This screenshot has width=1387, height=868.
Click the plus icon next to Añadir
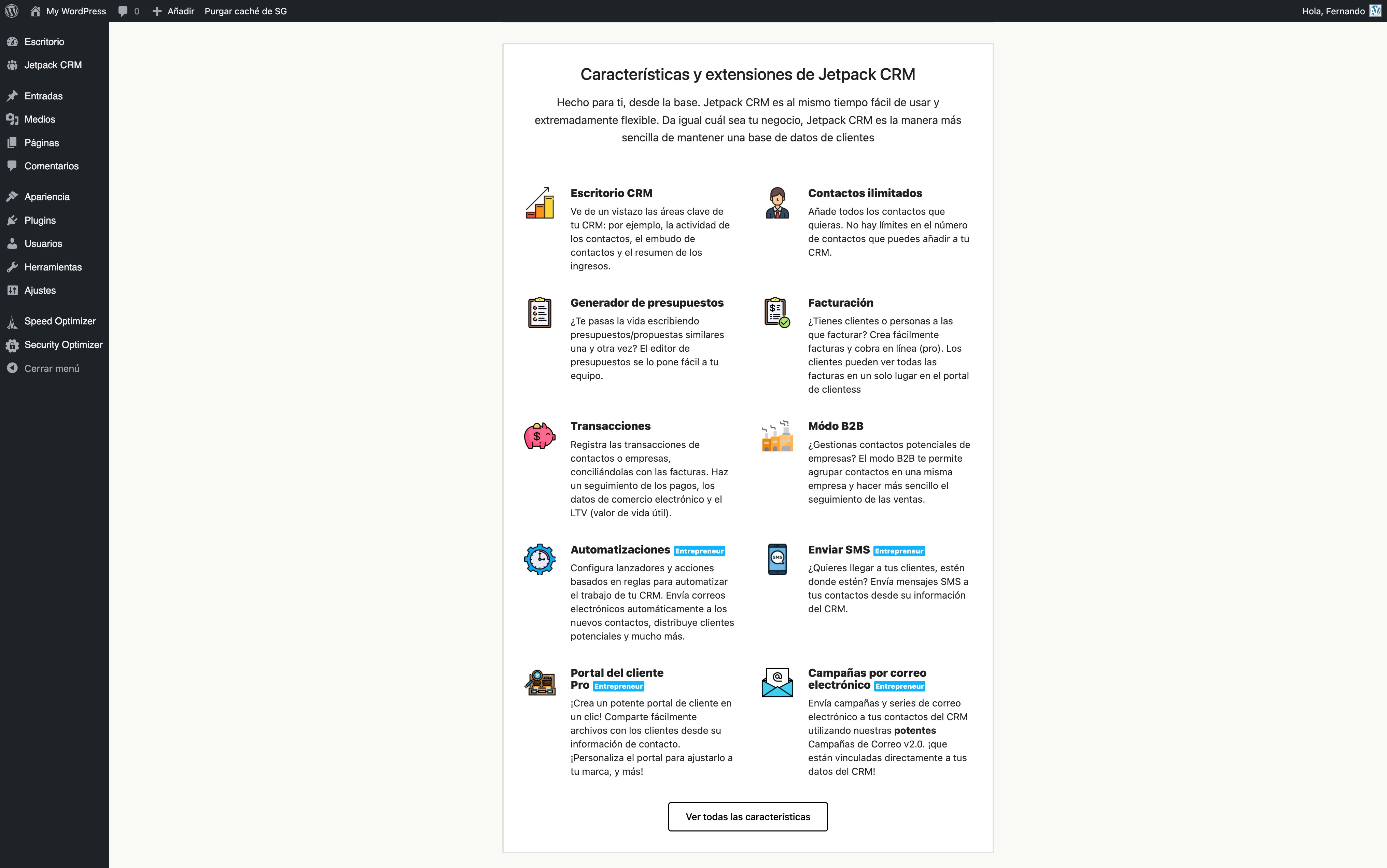157,11
